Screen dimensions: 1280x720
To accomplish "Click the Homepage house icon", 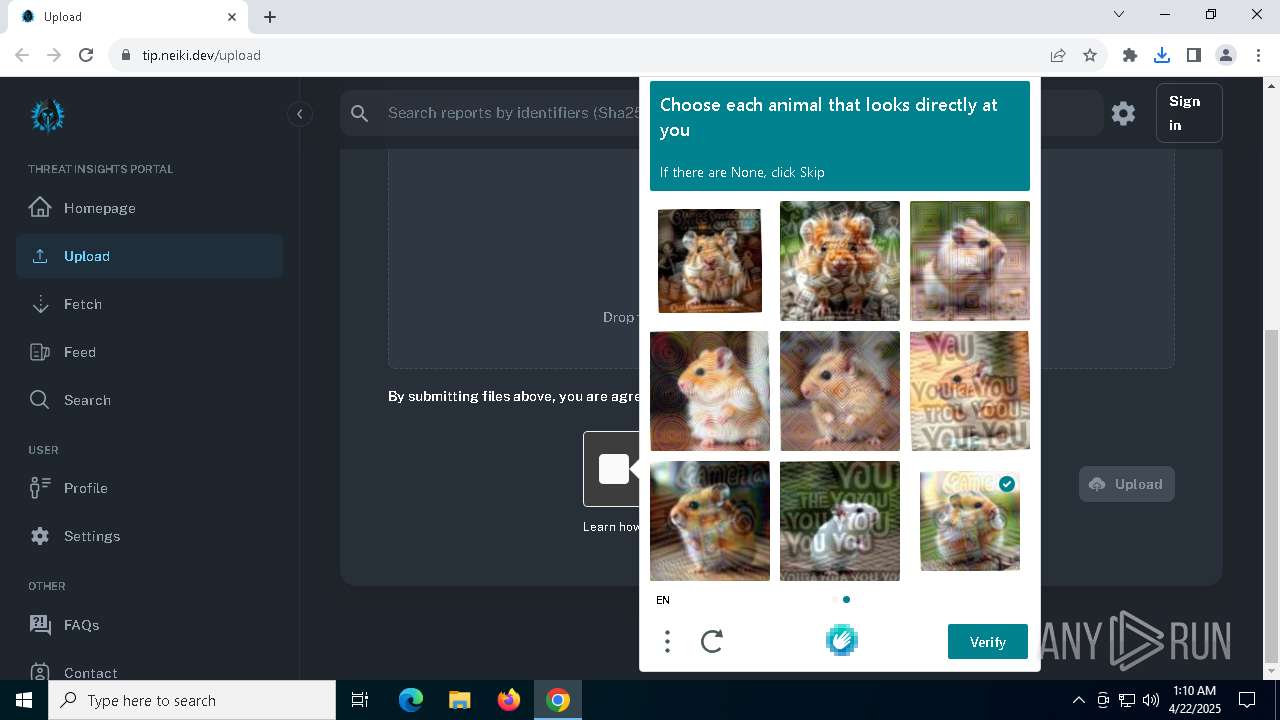I will coord(40,208).
